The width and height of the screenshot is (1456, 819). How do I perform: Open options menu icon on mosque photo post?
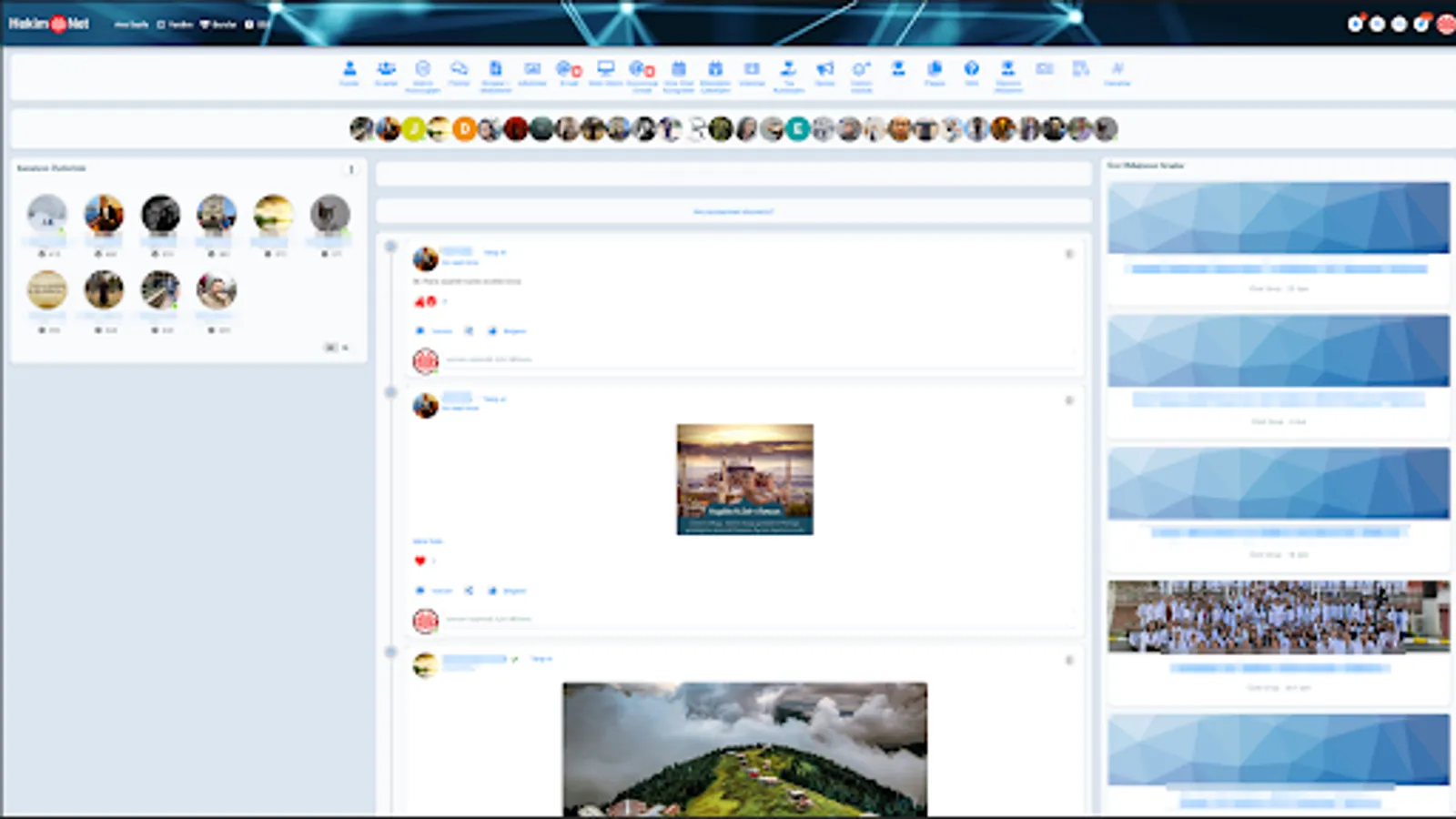(1069, 400)
